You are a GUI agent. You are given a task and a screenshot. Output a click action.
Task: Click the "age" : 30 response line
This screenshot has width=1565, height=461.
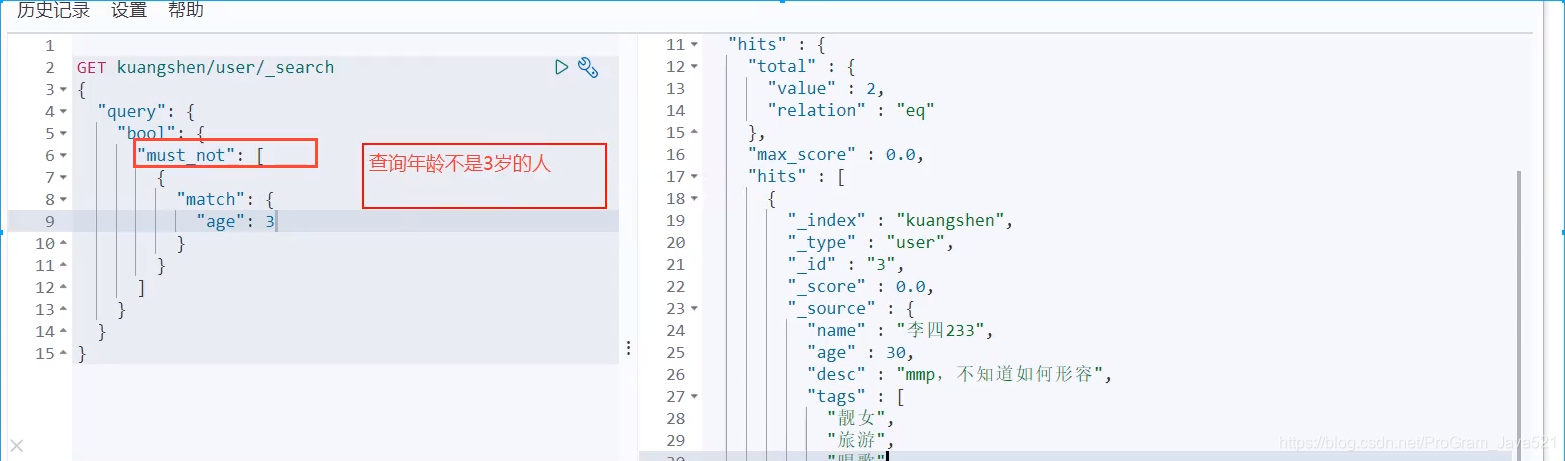(861, 352)
